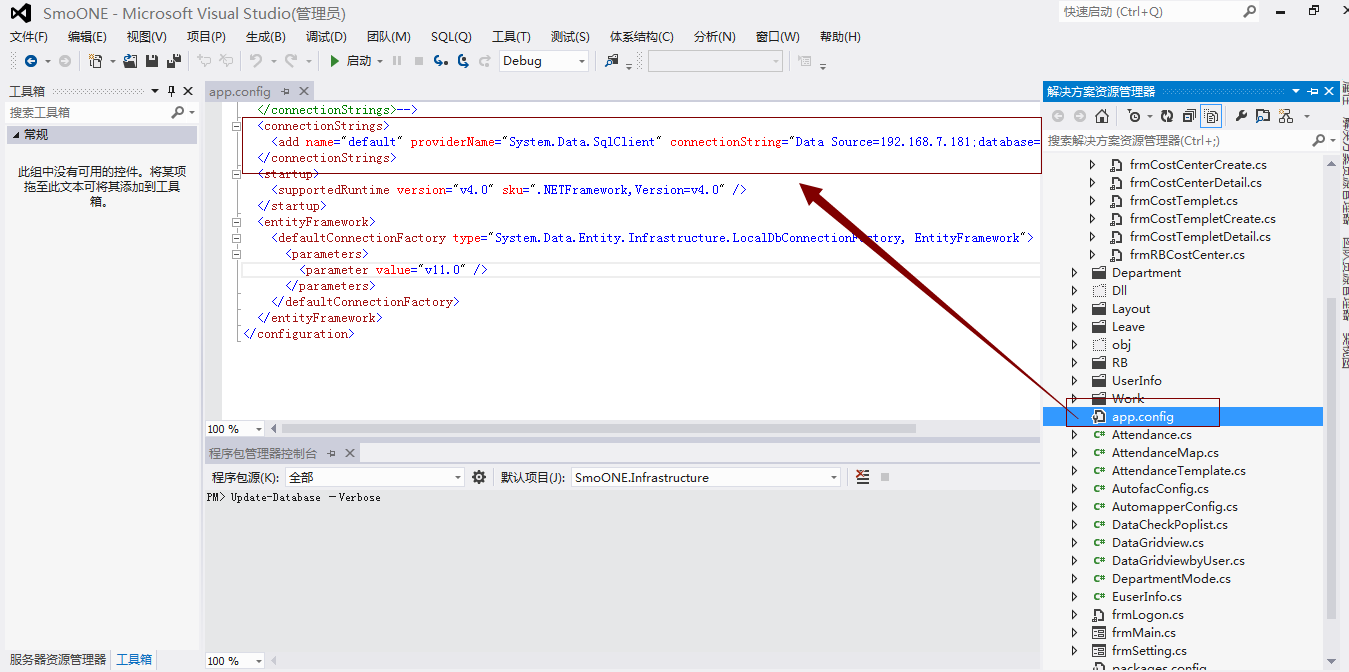Screen dimensions: 1349x672
Task: Switch to the 服务器资源管理器 tab
Action: tap(58, 660)
